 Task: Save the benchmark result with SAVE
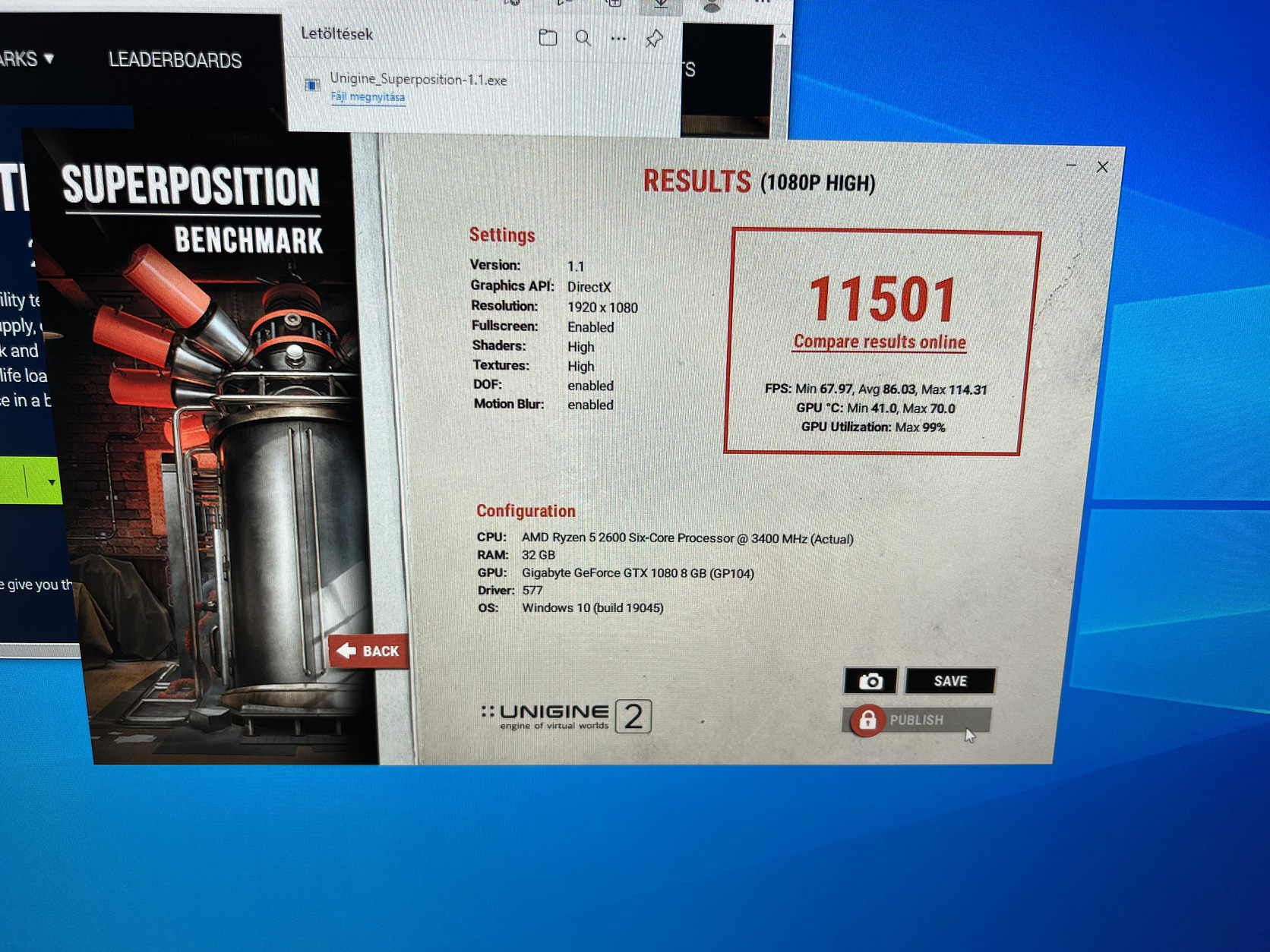pyautogui.click(x=949, y=681)
